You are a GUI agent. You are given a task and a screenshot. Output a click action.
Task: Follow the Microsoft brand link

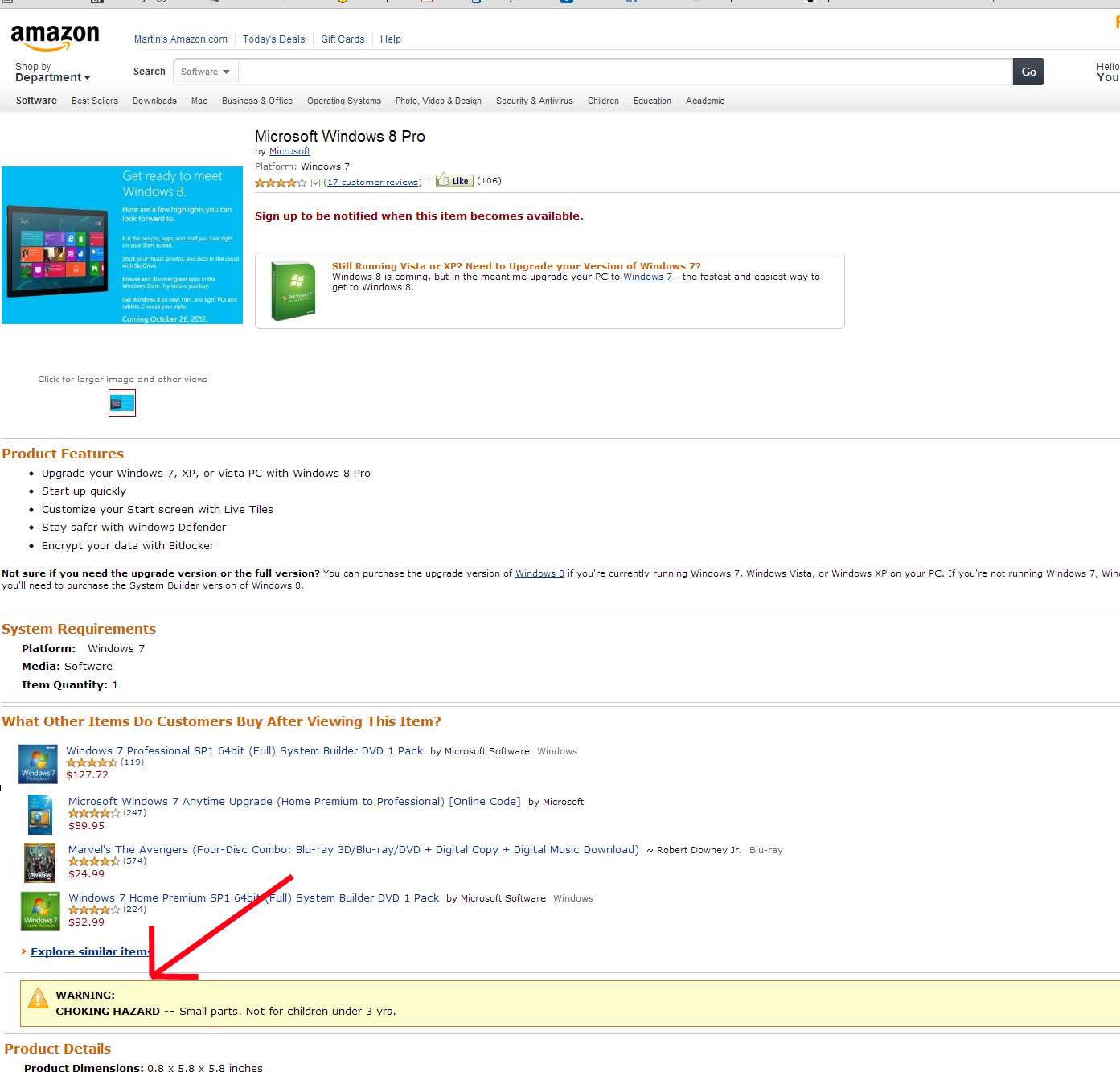tap(289, 151)
